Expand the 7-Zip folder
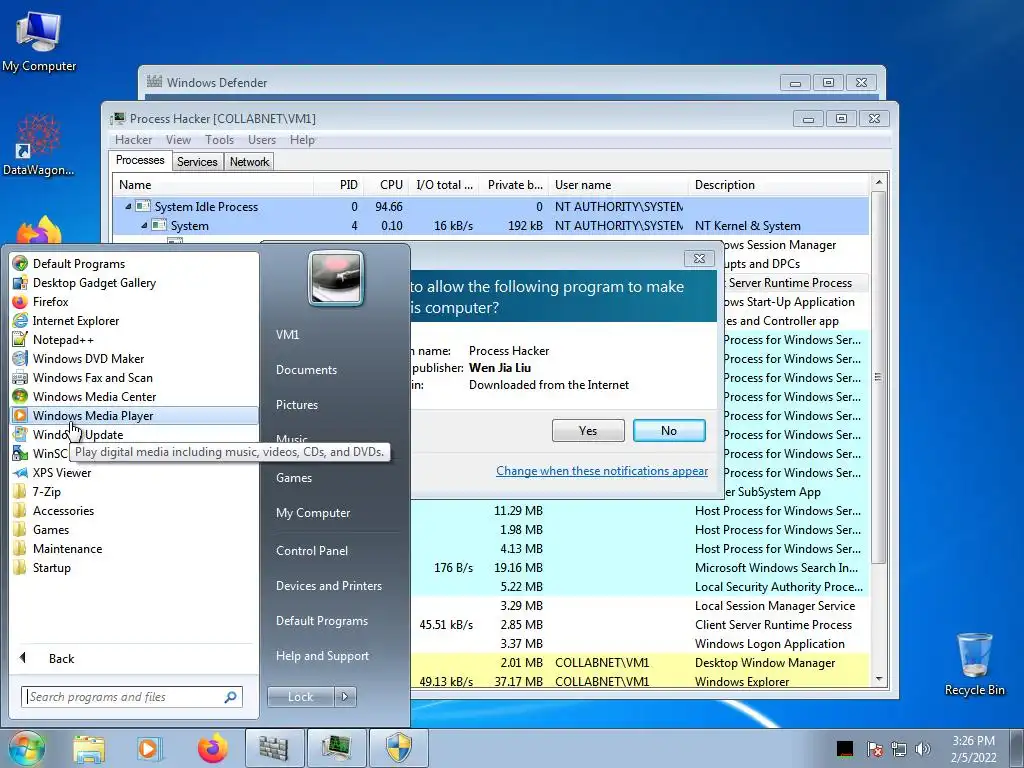This screenshot has width=1024, height=768. (x=46, y=492)
